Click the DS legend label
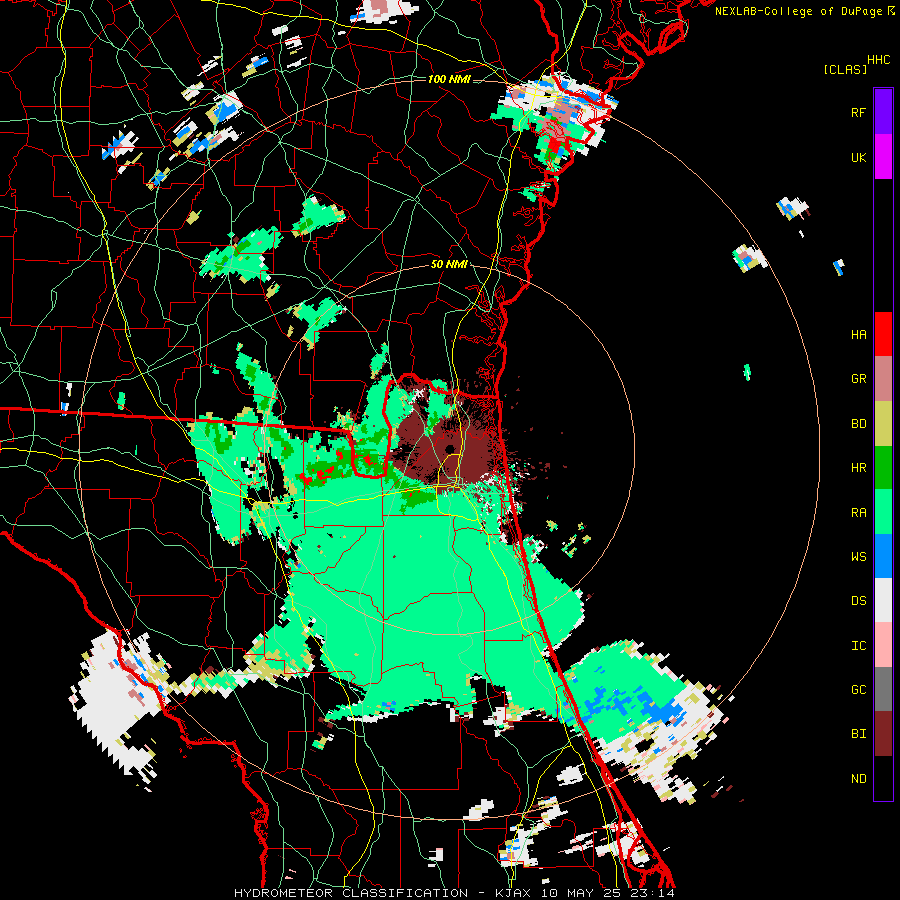 tap(858, 601)
